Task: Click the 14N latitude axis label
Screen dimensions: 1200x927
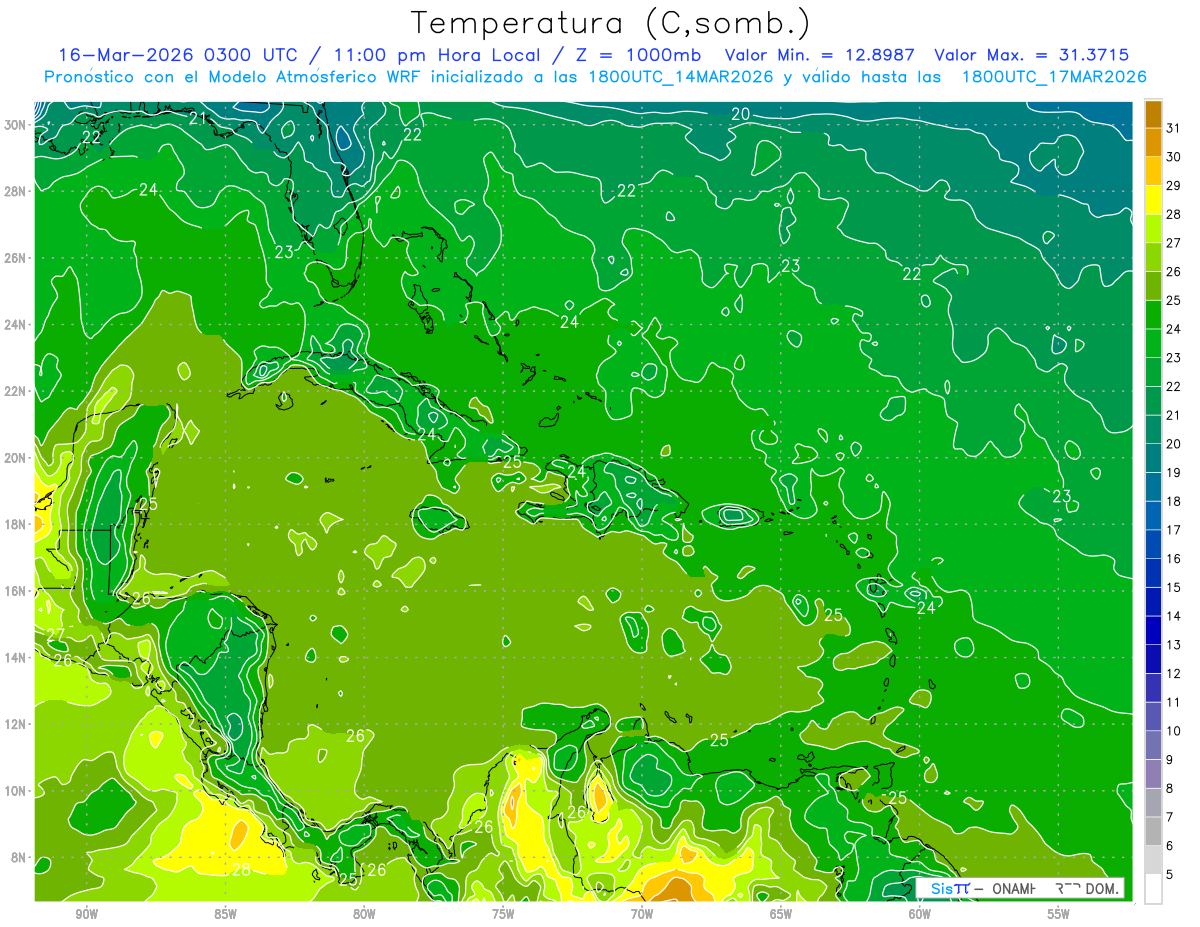Action: point(17,658)
